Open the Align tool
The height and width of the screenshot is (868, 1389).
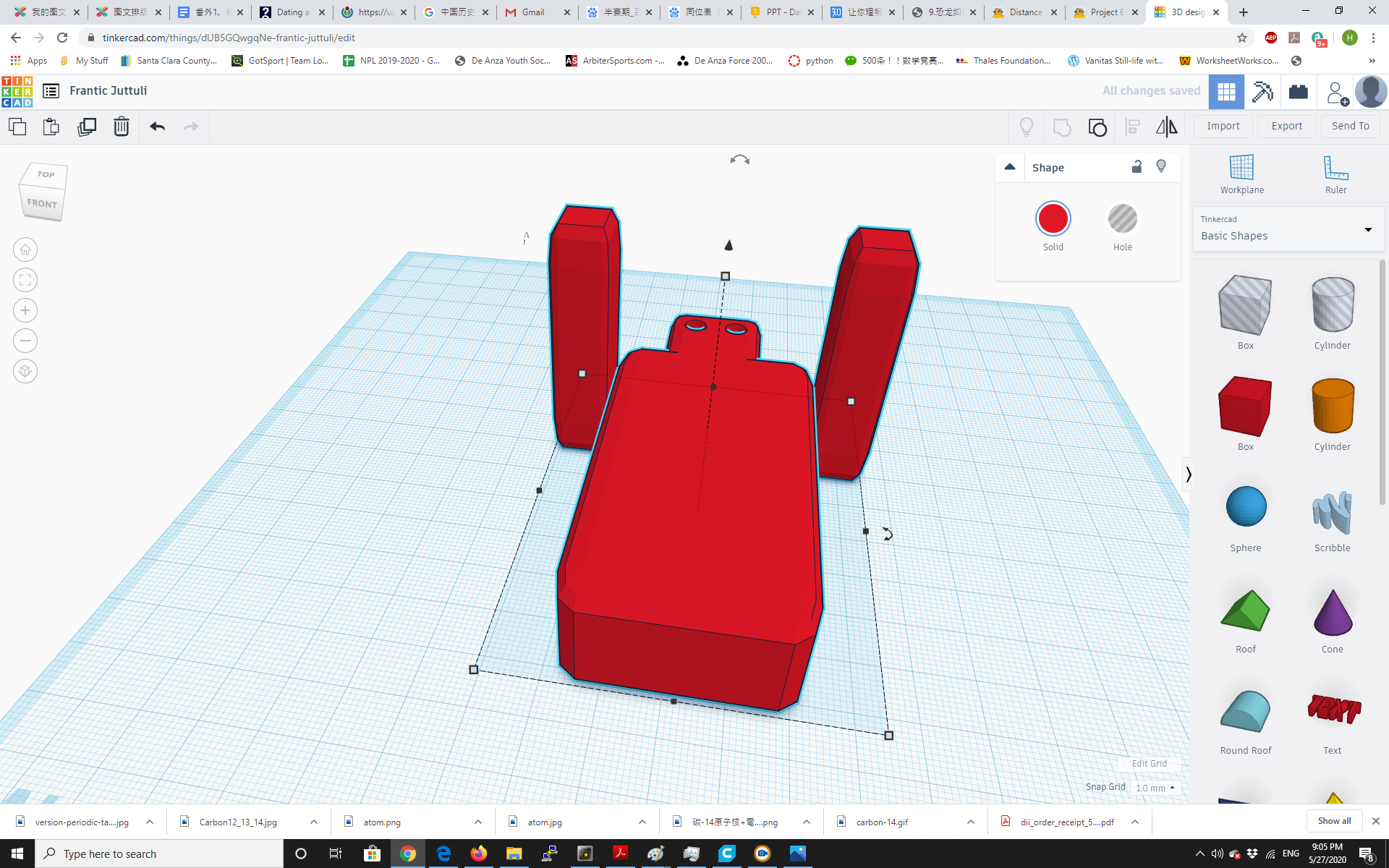pyautogui.click(x=1133, y=127)
